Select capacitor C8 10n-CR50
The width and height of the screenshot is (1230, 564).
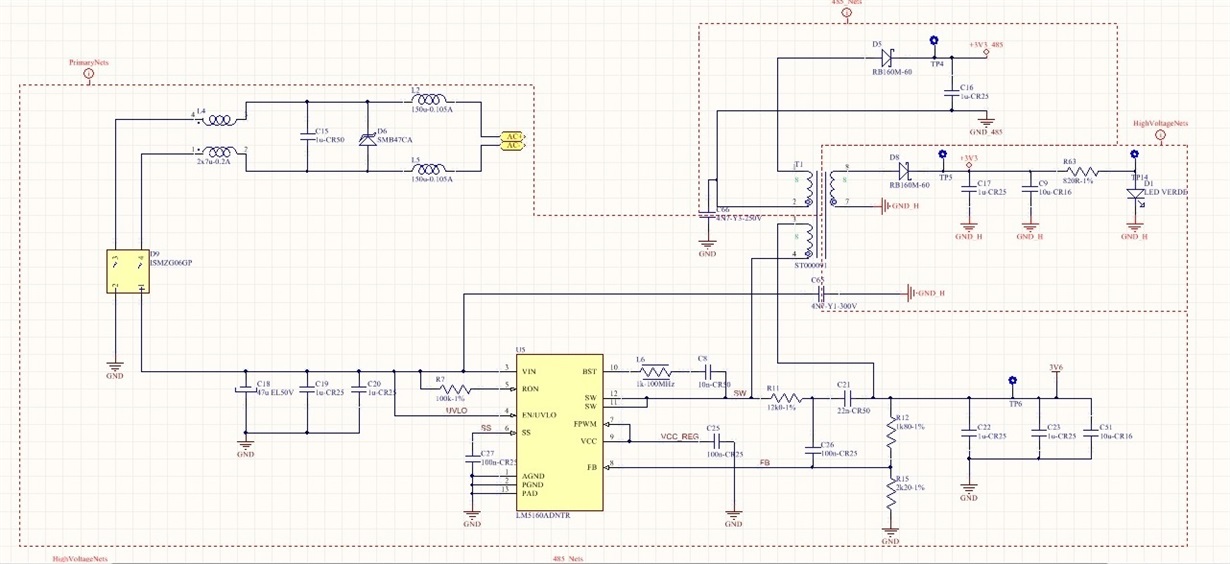point(709,373)
